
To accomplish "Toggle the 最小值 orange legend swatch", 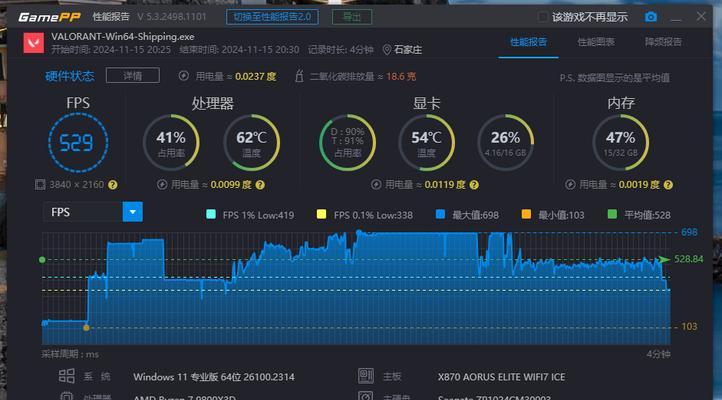I will pos(526,214).
